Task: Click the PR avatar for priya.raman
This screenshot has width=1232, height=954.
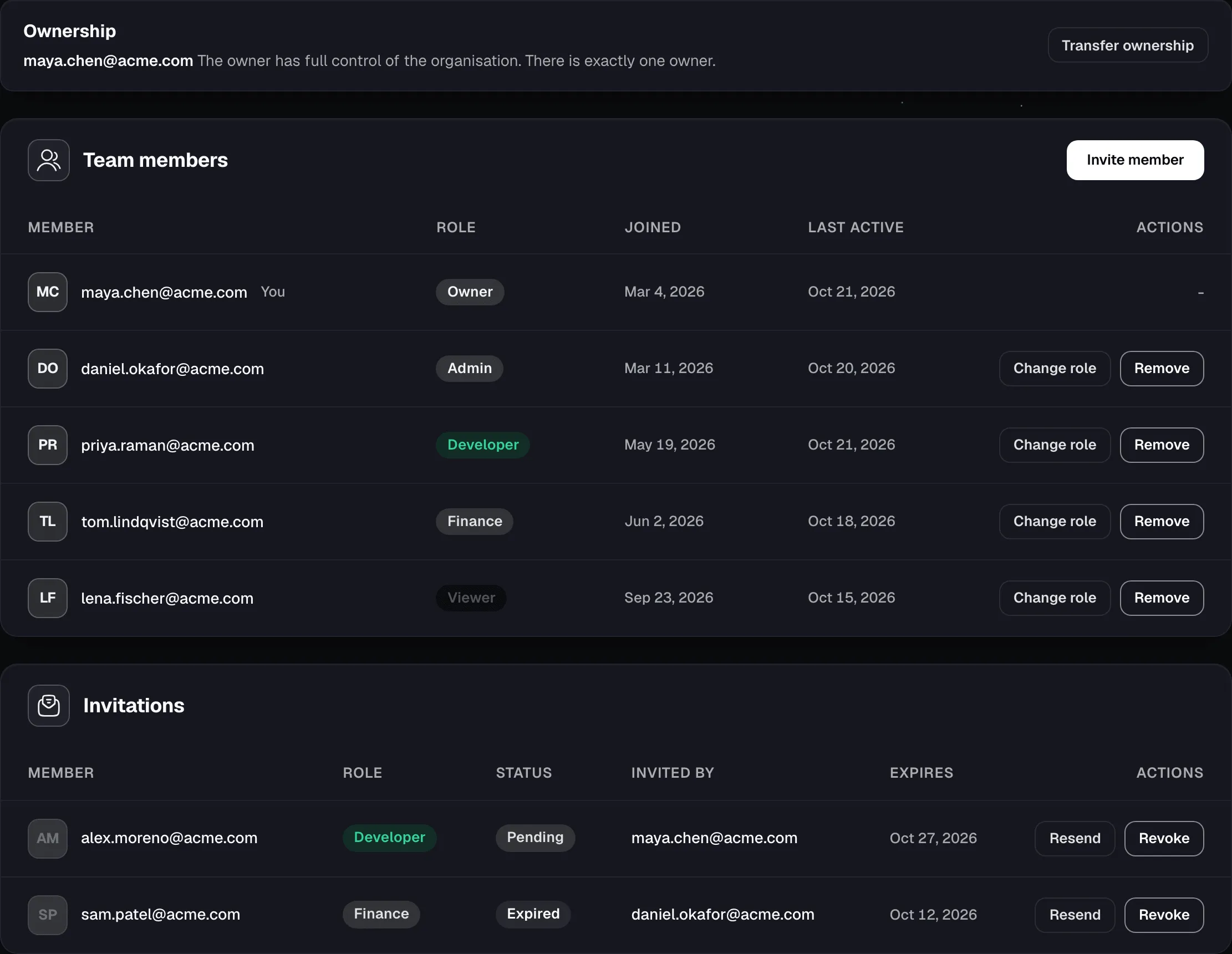Action: click(x=48, y=445)
